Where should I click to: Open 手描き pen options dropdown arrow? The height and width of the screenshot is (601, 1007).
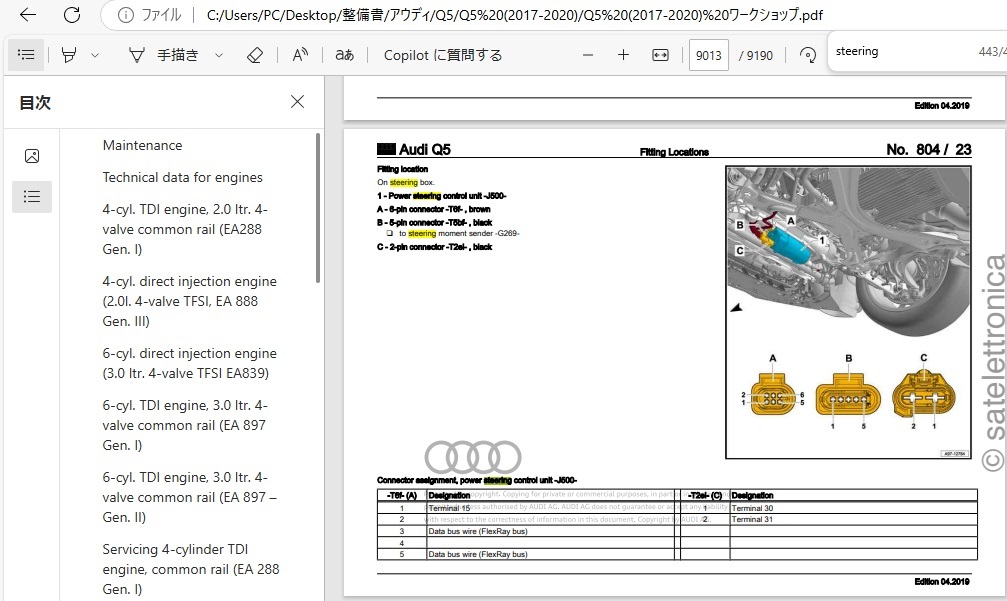[x=218, y=55]
